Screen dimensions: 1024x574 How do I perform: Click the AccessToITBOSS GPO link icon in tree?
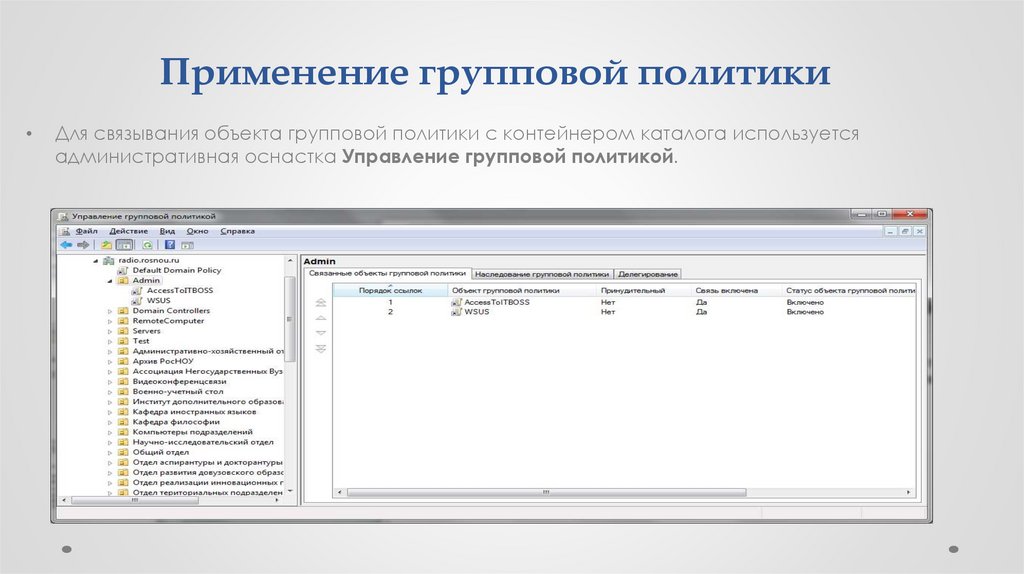136,291
